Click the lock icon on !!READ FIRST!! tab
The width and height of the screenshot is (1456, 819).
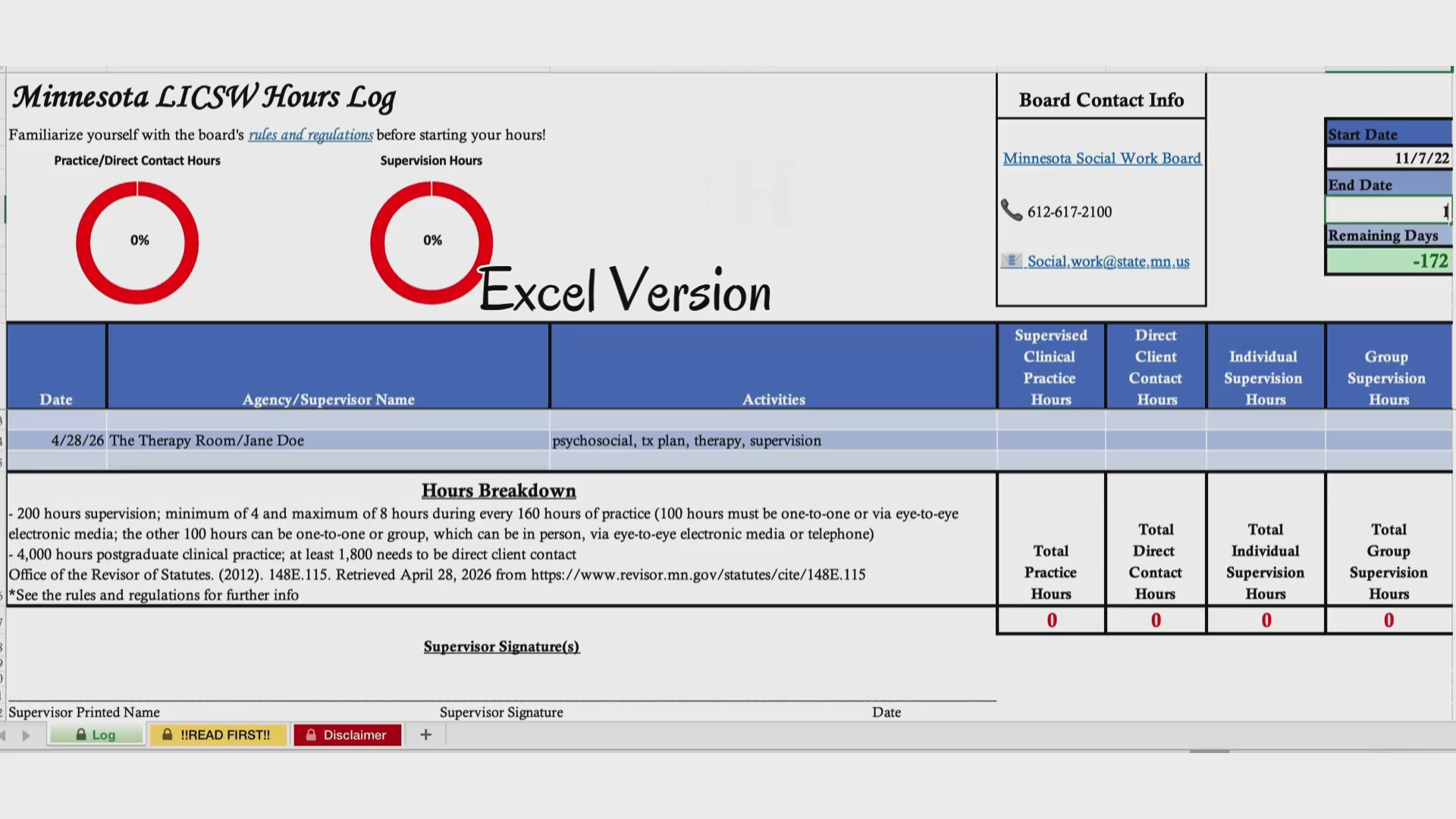pyautogui.click(x=167, y=735)
